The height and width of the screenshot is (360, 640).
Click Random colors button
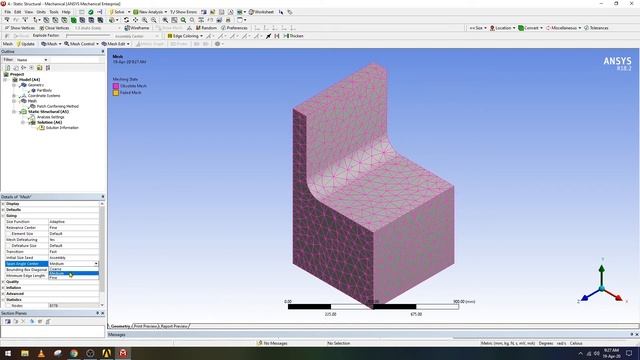click(x=206, y=28)
